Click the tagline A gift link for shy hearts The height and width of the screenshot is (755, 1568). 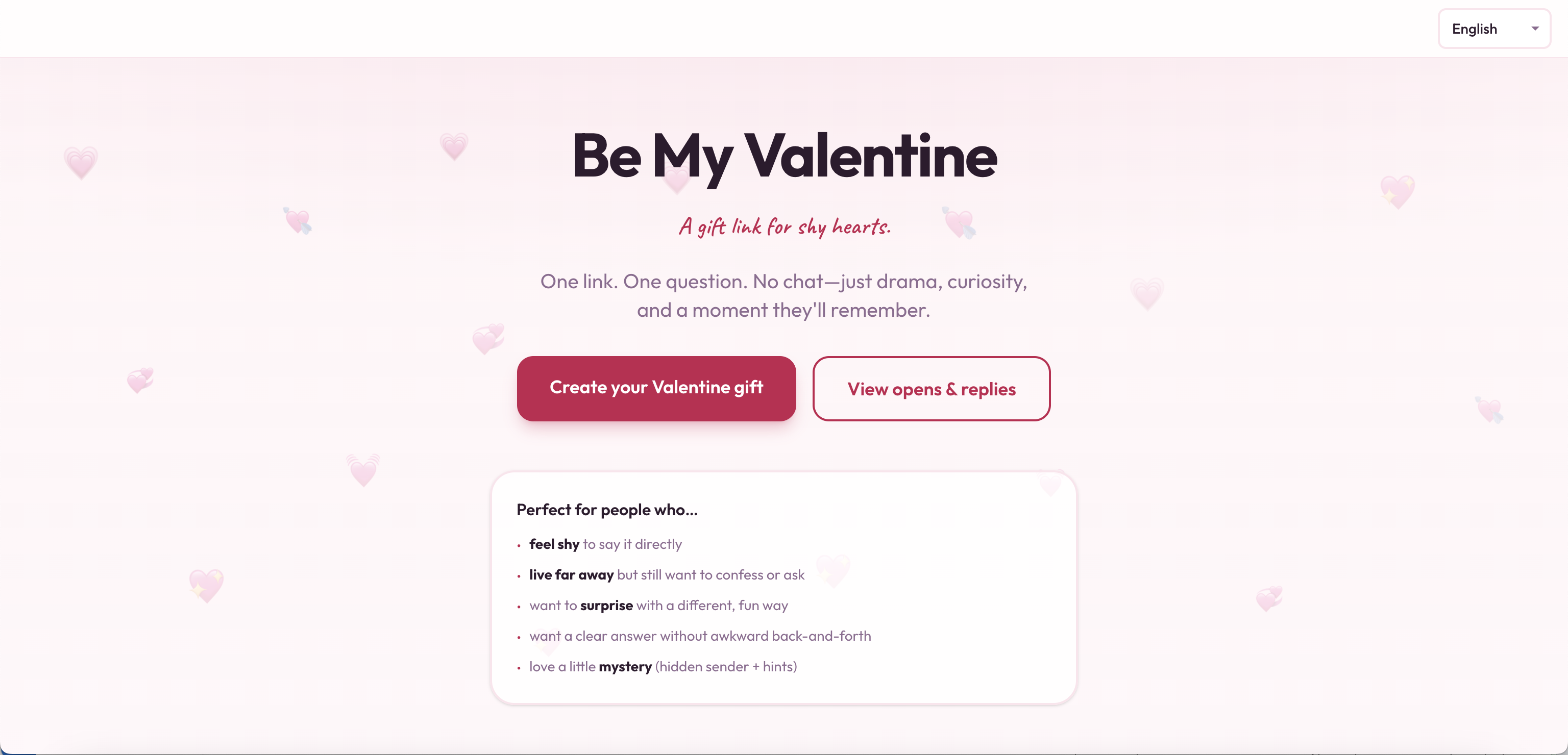pyautogui.click(x=785, y=228)
